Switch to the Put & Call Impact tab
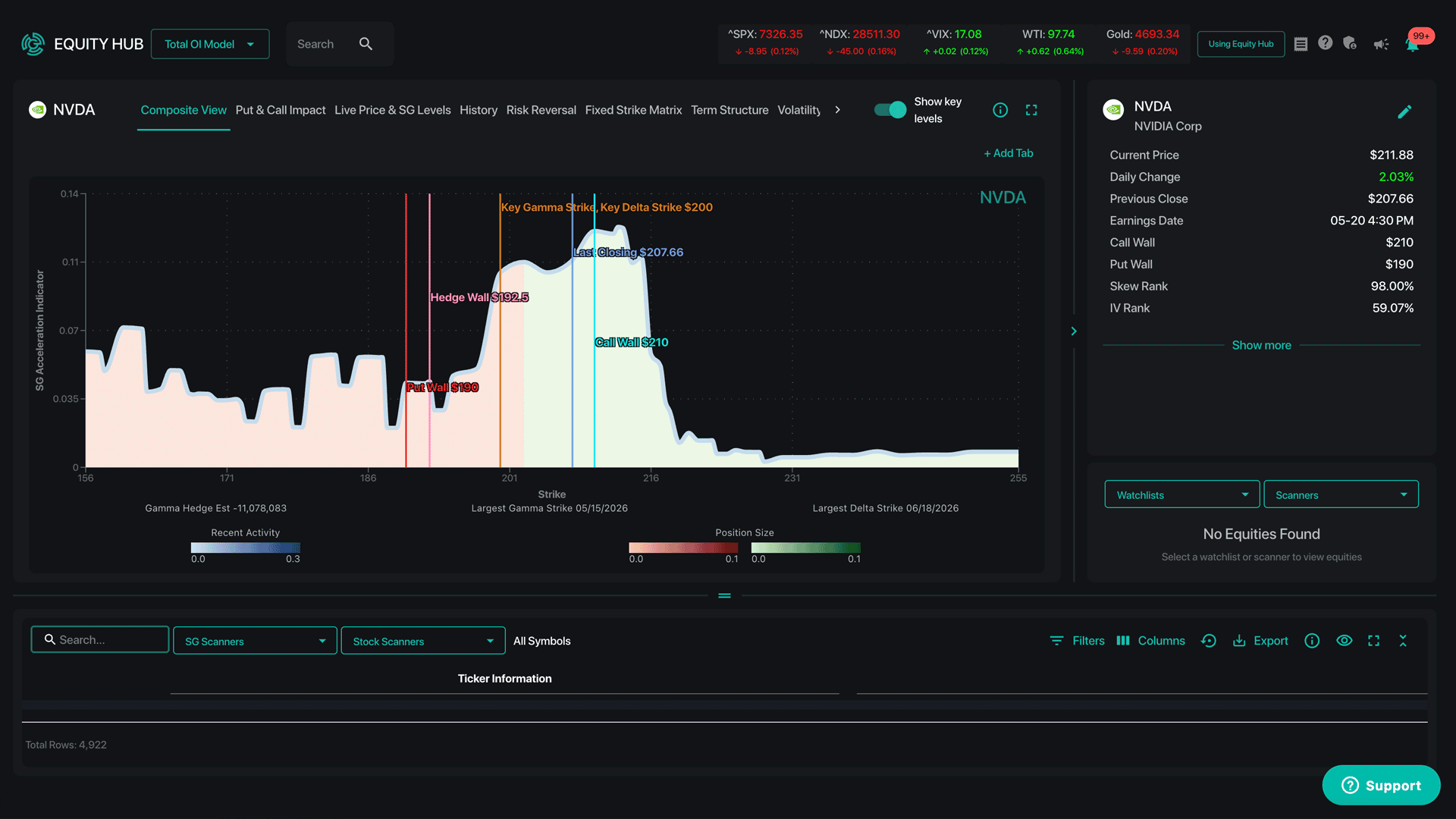The width and height of the screenshot is (1456, 819). pyautogui.click(x=281, y=110)
